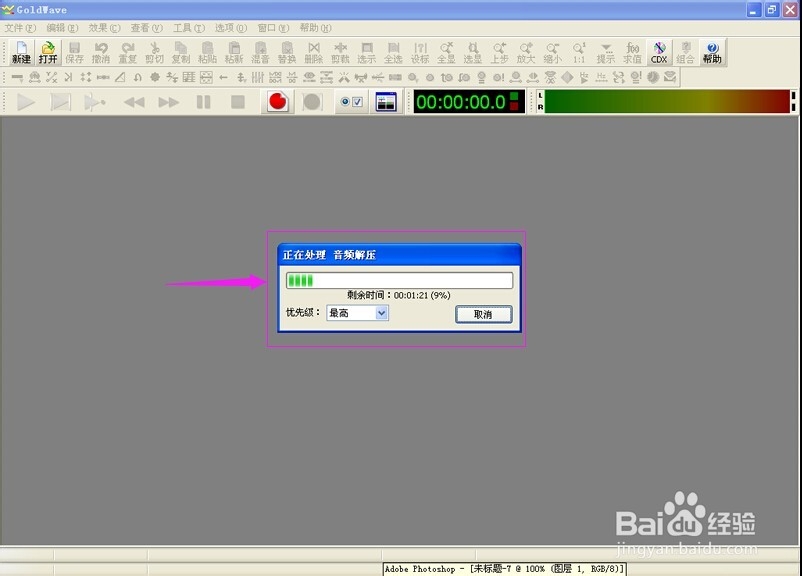Screen dimensions: 802x576
Task: Click the 保存 (Save) toolbar icon
Action: pos(75,53)
